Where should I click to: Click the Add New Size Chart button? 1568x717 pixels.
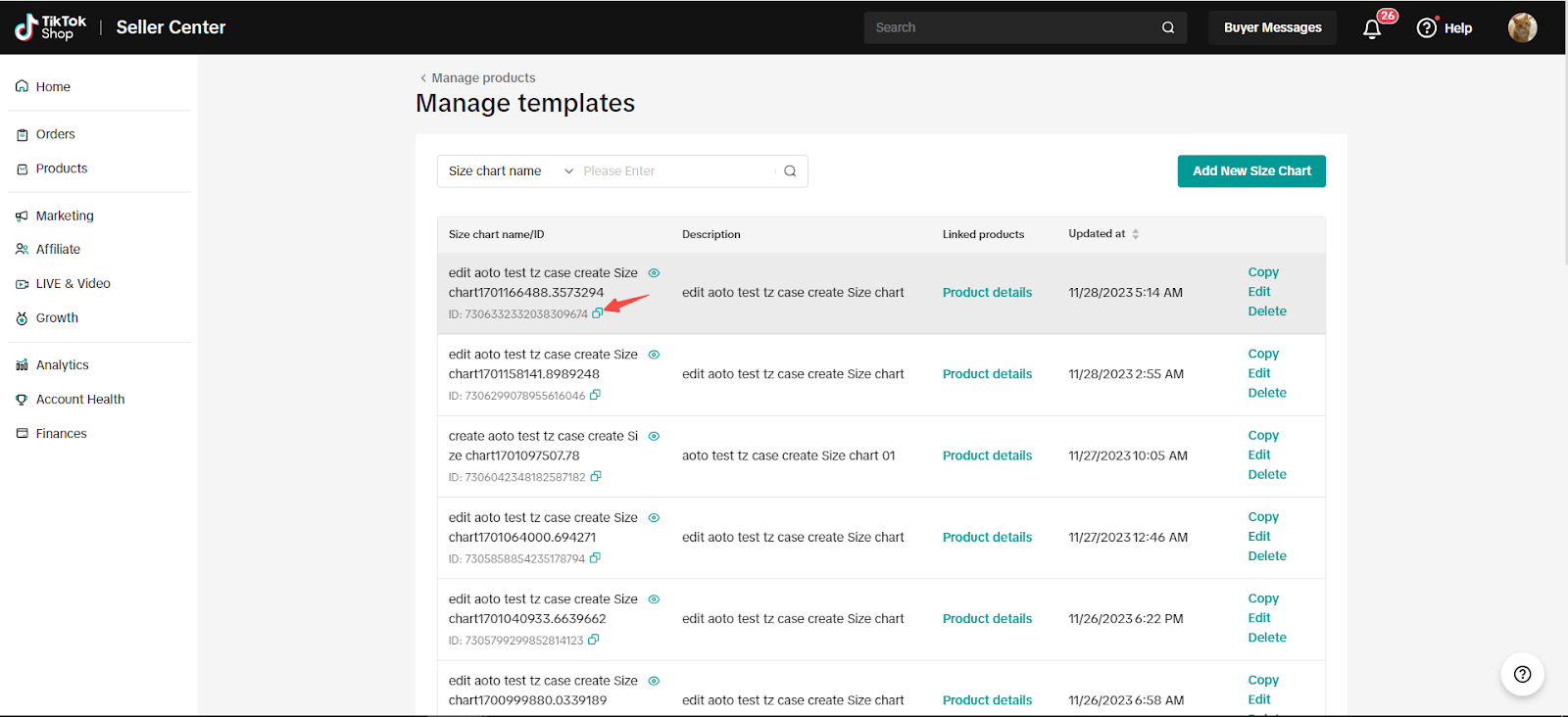tap(1250, 171)
